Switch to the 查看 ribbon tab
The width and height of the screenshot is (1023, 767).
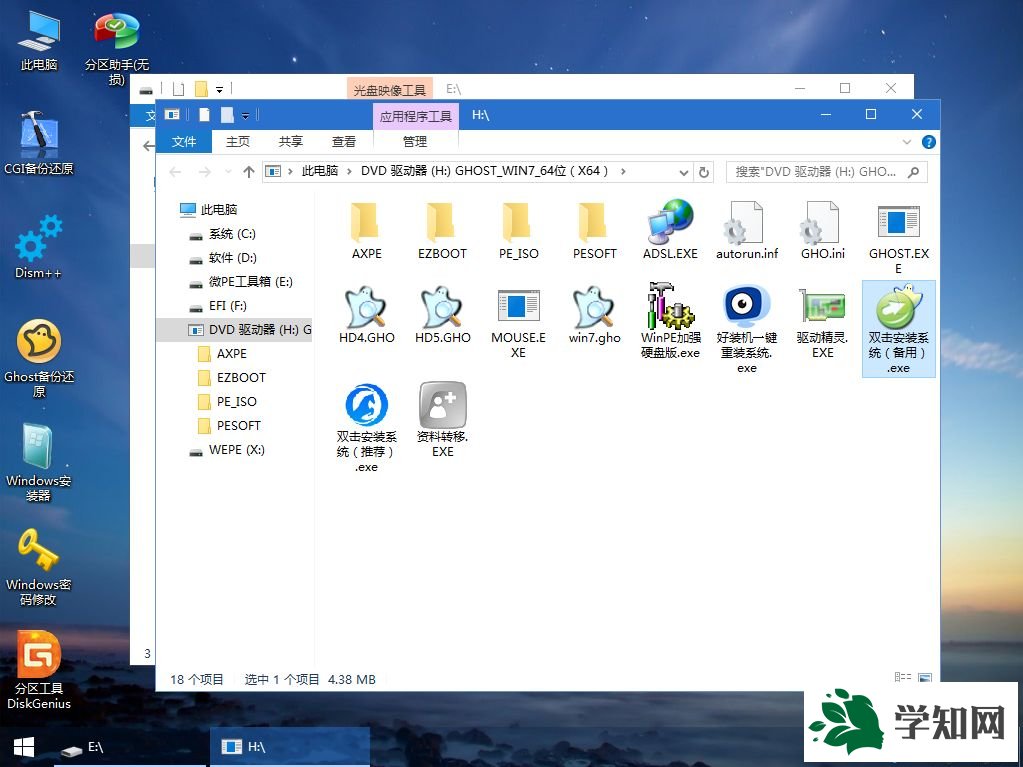pos(343,141)
